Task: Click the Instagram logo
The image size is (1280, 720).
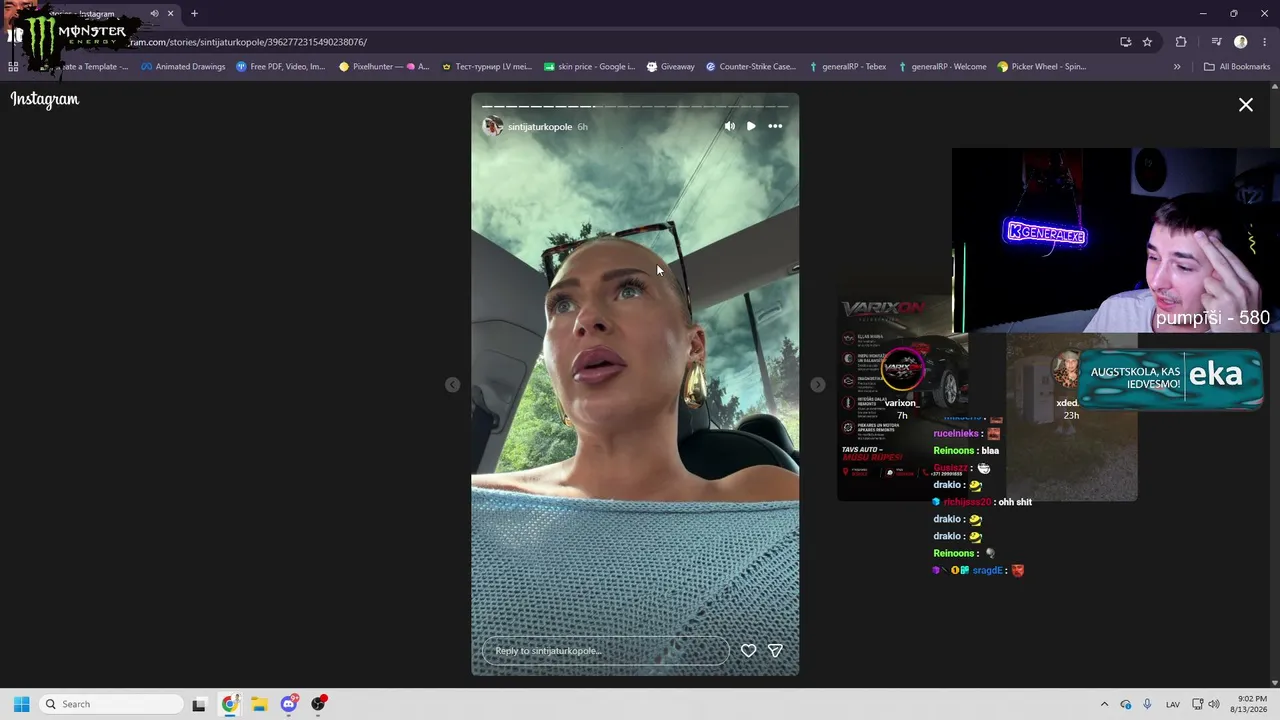Action: pyautogui.click(x=45, y=100)
